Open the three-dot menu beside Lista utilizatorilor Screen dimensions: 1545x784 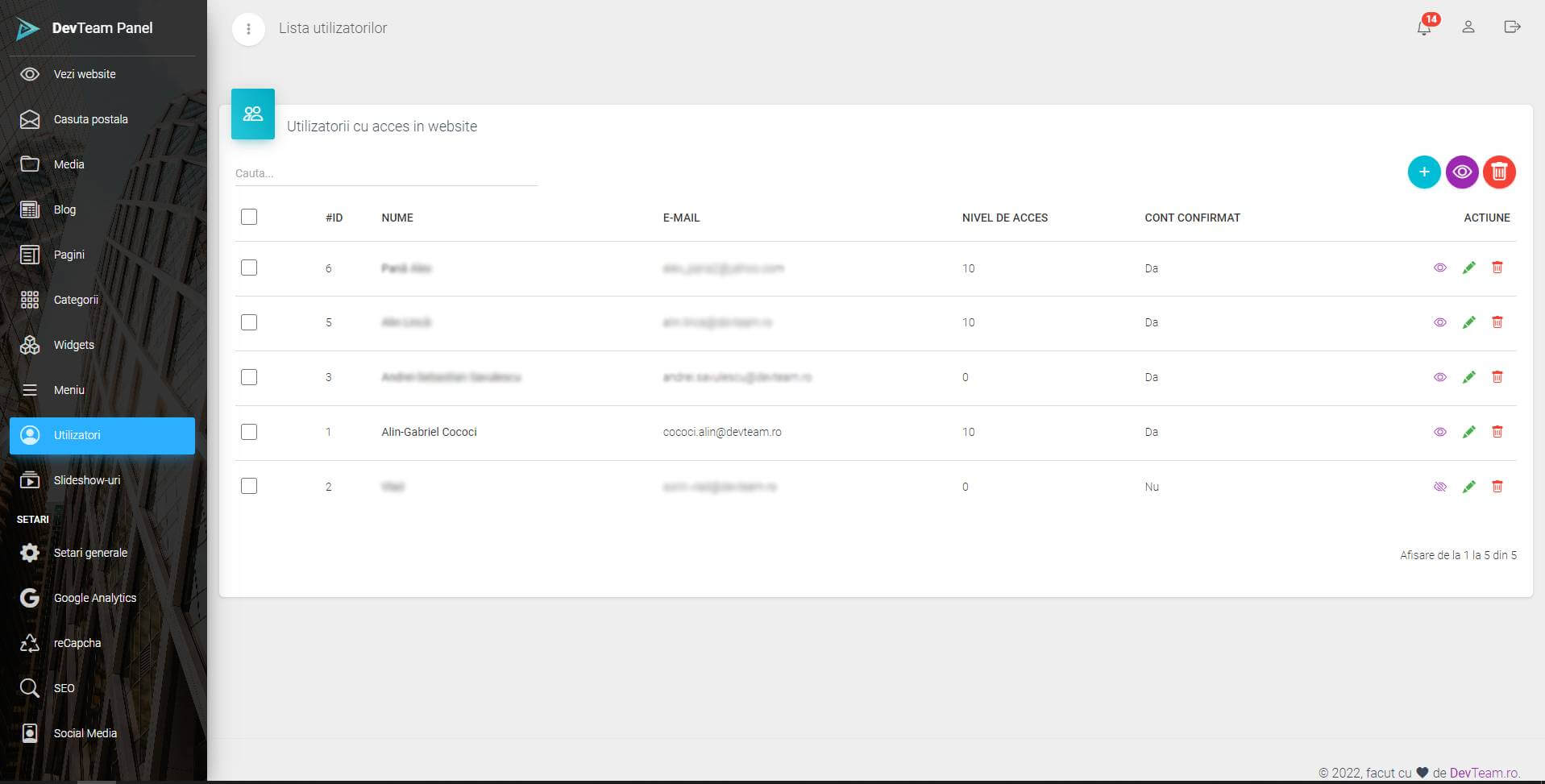(x=248, y=29)
